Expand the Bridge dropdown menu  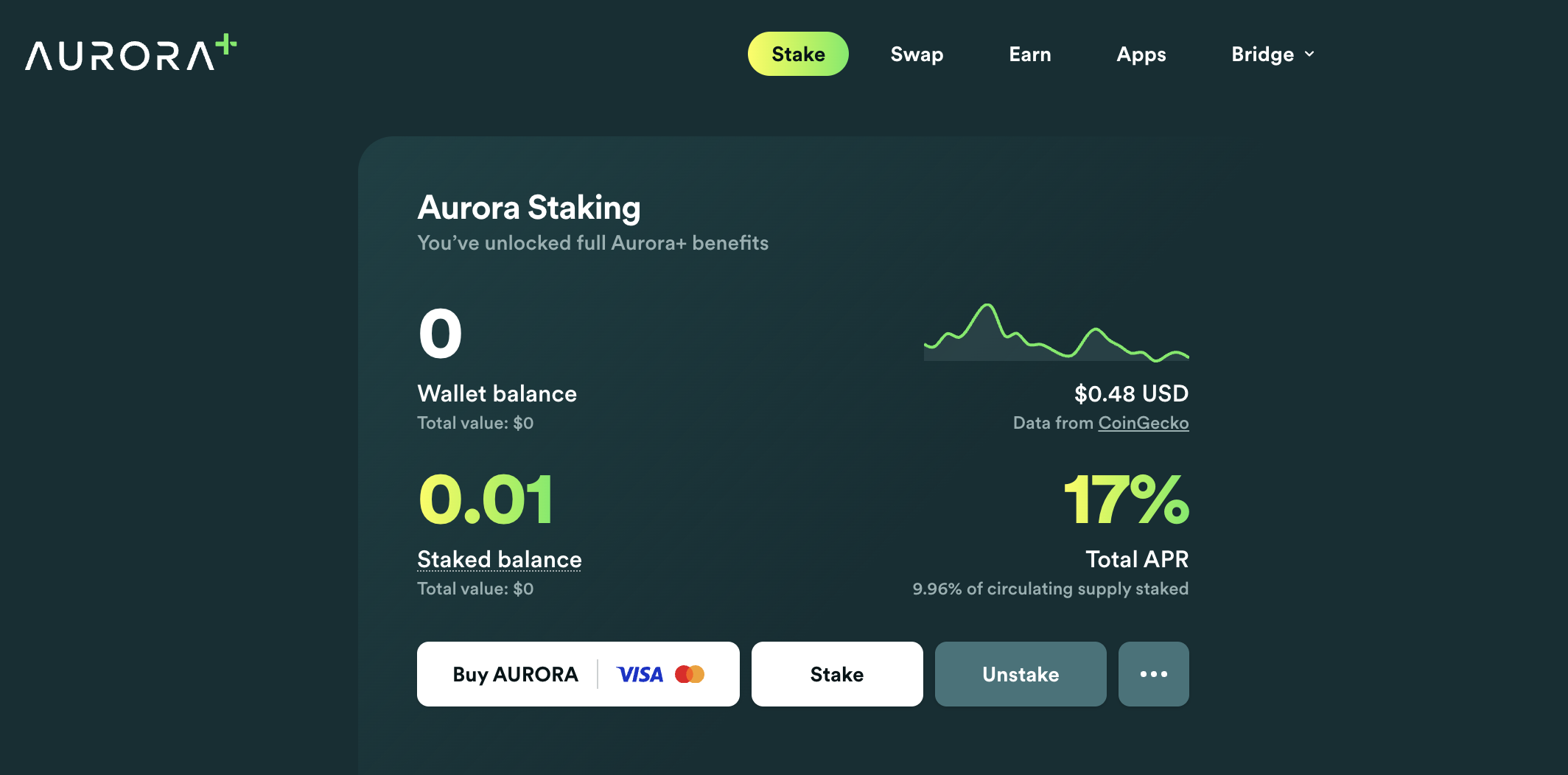point(1262,54)
